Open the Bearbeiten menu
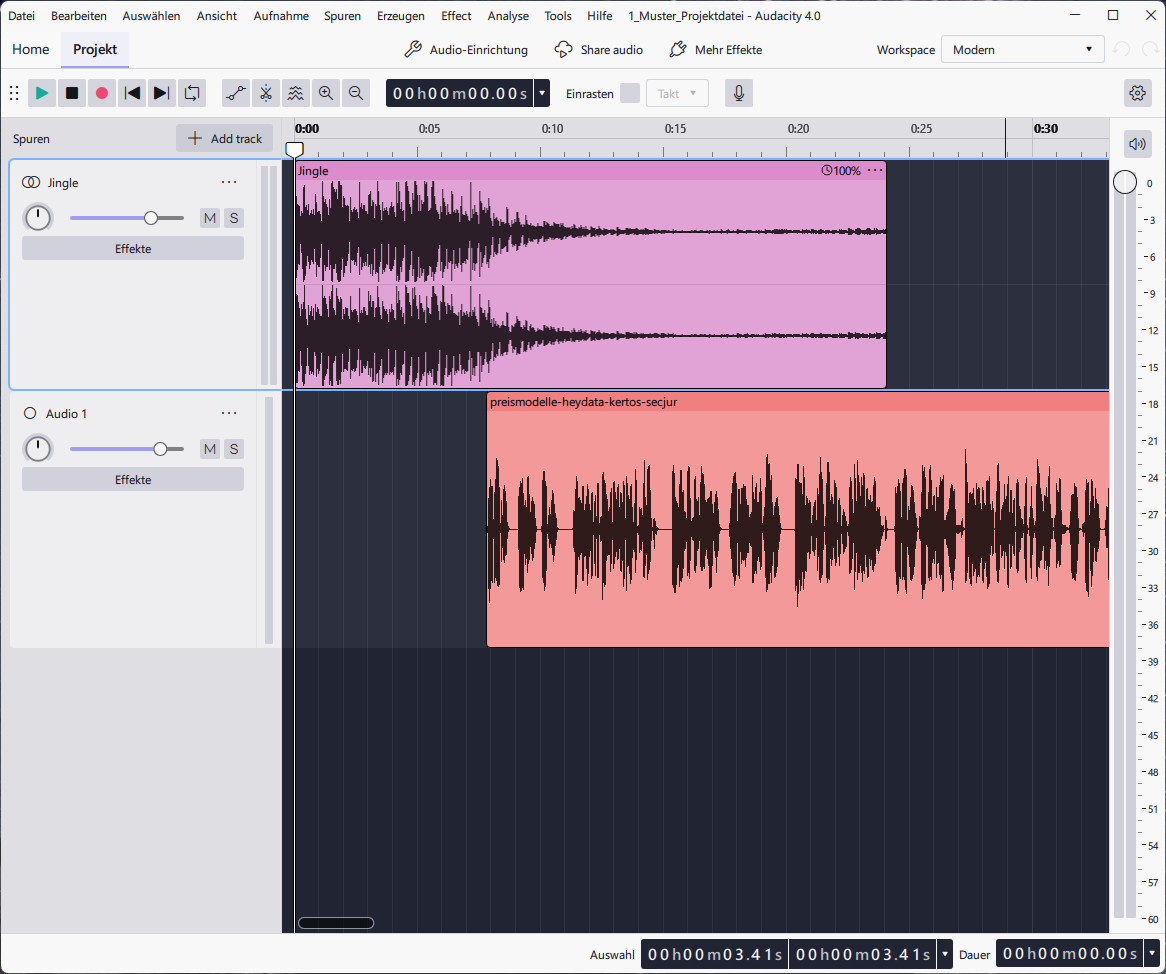The image size is (1166, 974). pyautogui.click(x=79, y=16)
